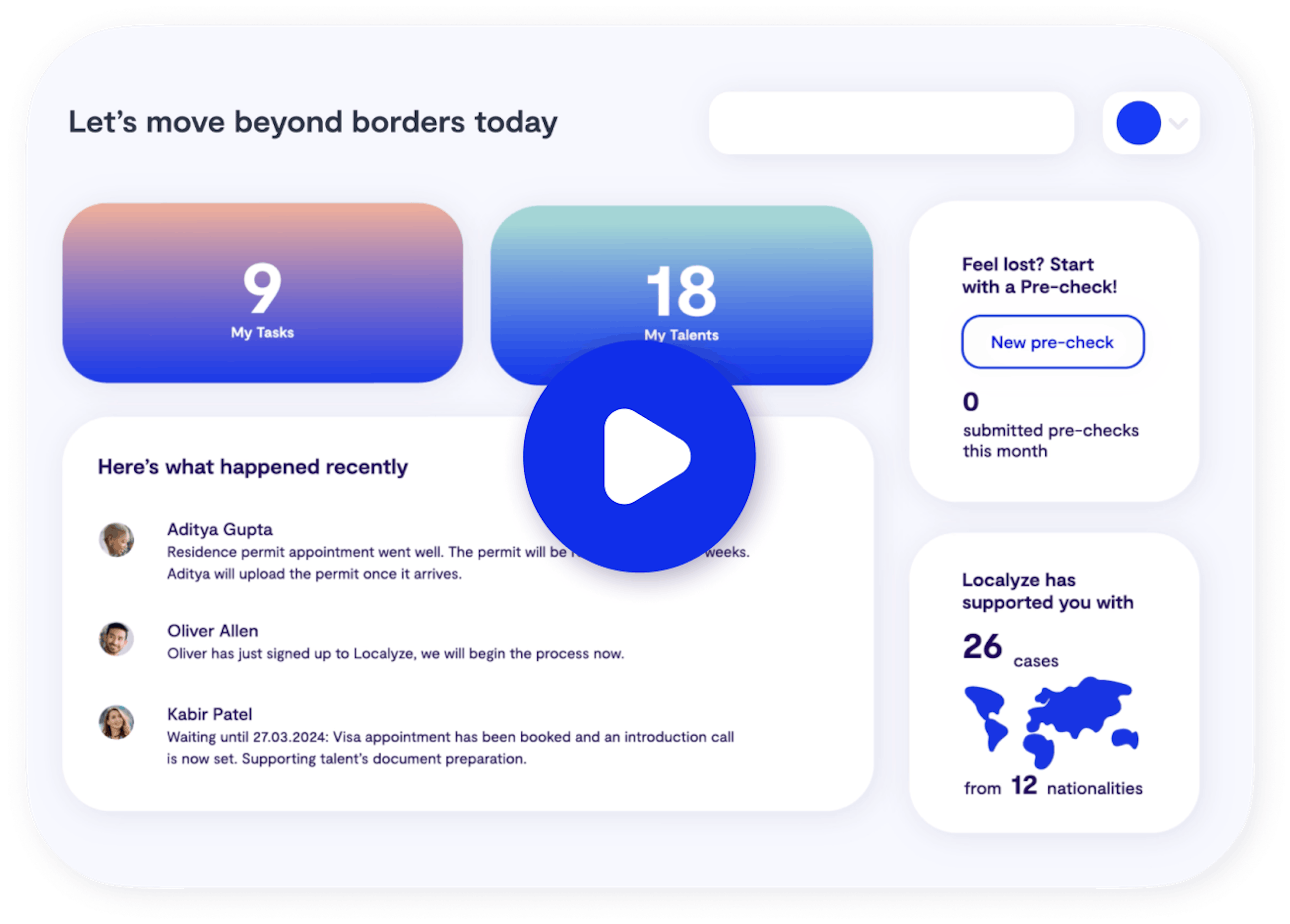Click 'Feel lost? Start with a Pre-check!' text
Screen dimensions: 1290x924
tap(1039, 276)
